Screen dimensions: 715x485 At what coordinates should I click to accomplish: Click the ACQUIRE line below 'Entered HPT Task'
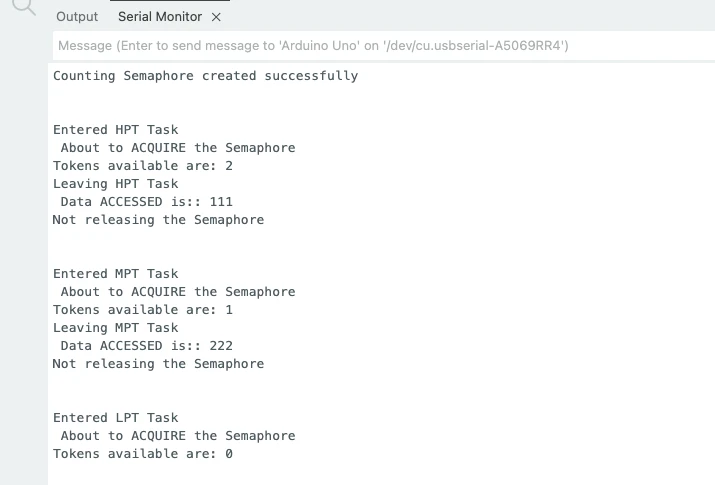click(x=178, y=148)
